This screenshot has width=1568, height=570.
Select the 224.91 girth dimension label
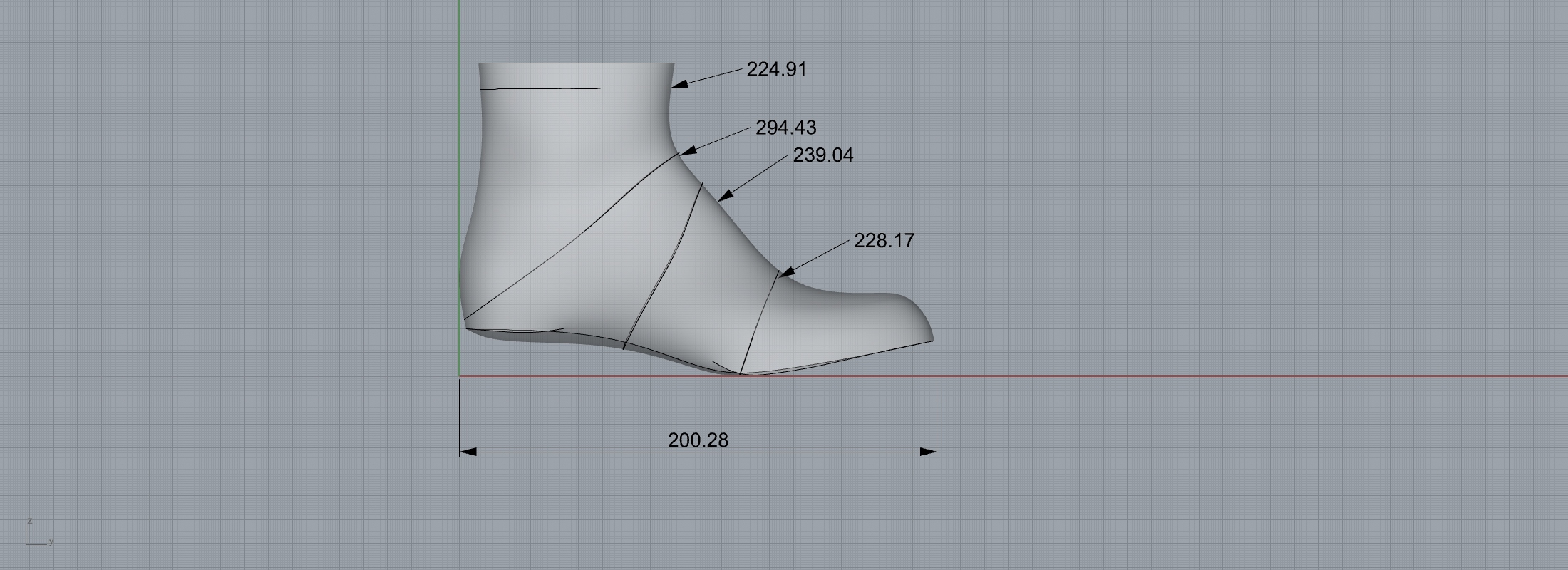(x=776, y=69)
